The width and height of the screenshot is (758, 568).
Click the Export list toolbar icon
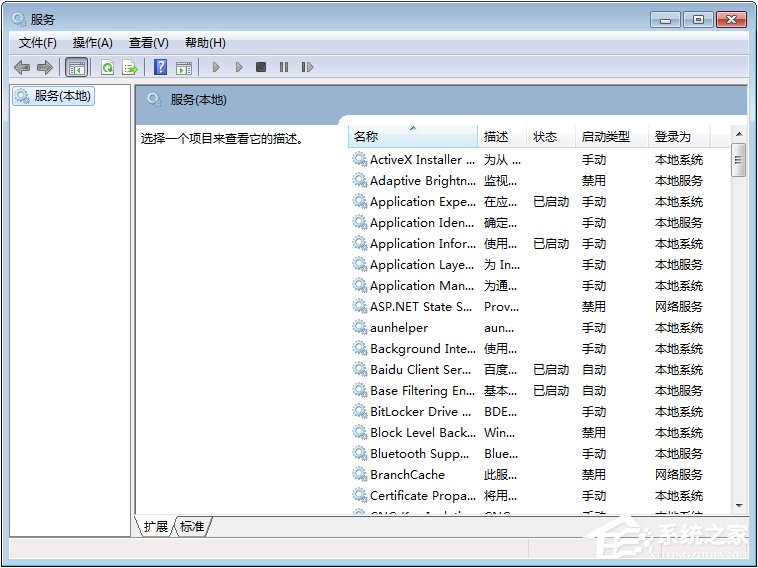(130, 67)
